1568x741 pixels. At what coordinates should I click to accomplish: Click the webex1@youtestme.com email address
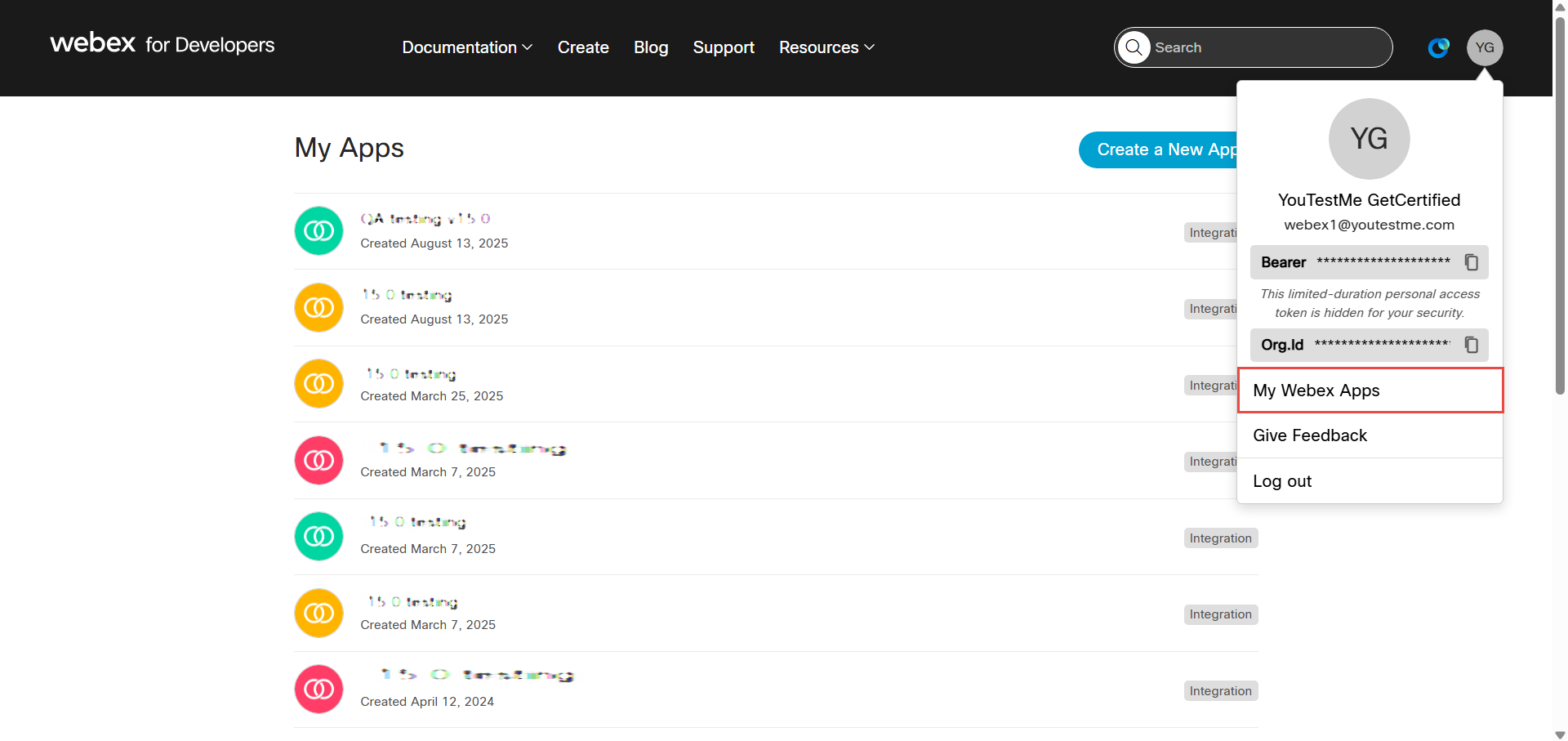pos(1370,225)
